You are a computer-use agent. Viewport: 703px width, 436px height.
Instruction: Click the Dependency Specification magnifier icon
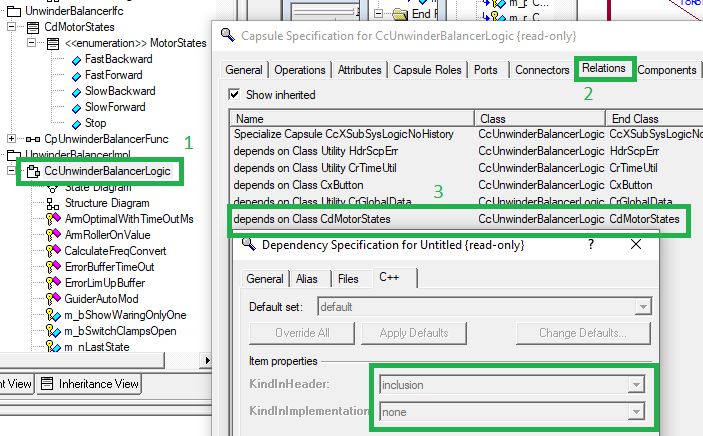pos(248,245)
